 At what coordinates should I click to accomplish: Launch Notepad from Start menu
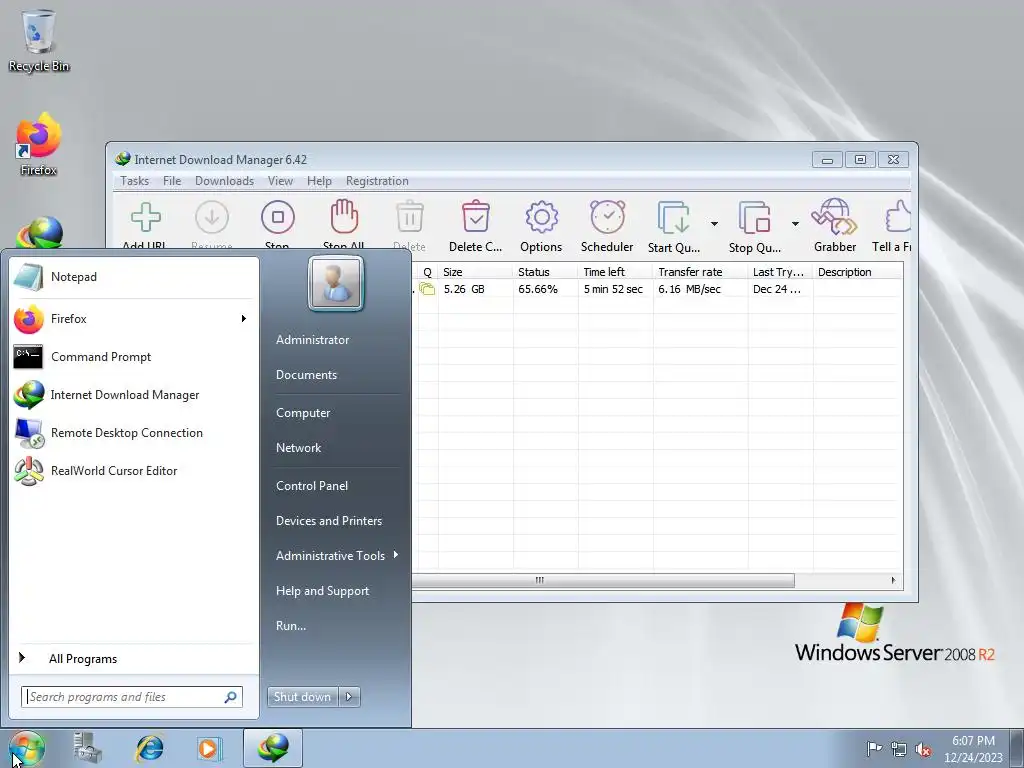133,277
